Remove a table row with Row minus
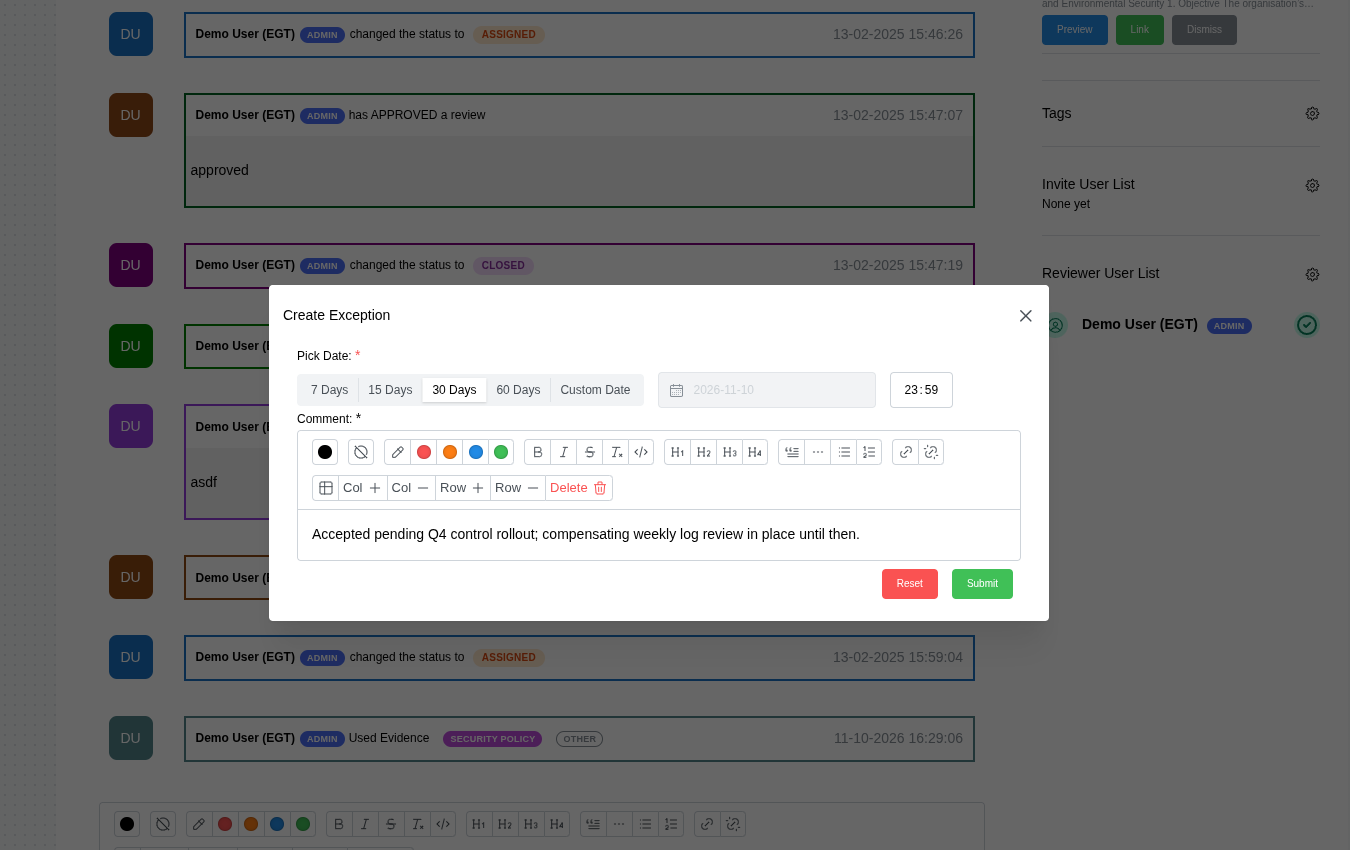Screen dimensions: 1350x850 tap(518, 488)
